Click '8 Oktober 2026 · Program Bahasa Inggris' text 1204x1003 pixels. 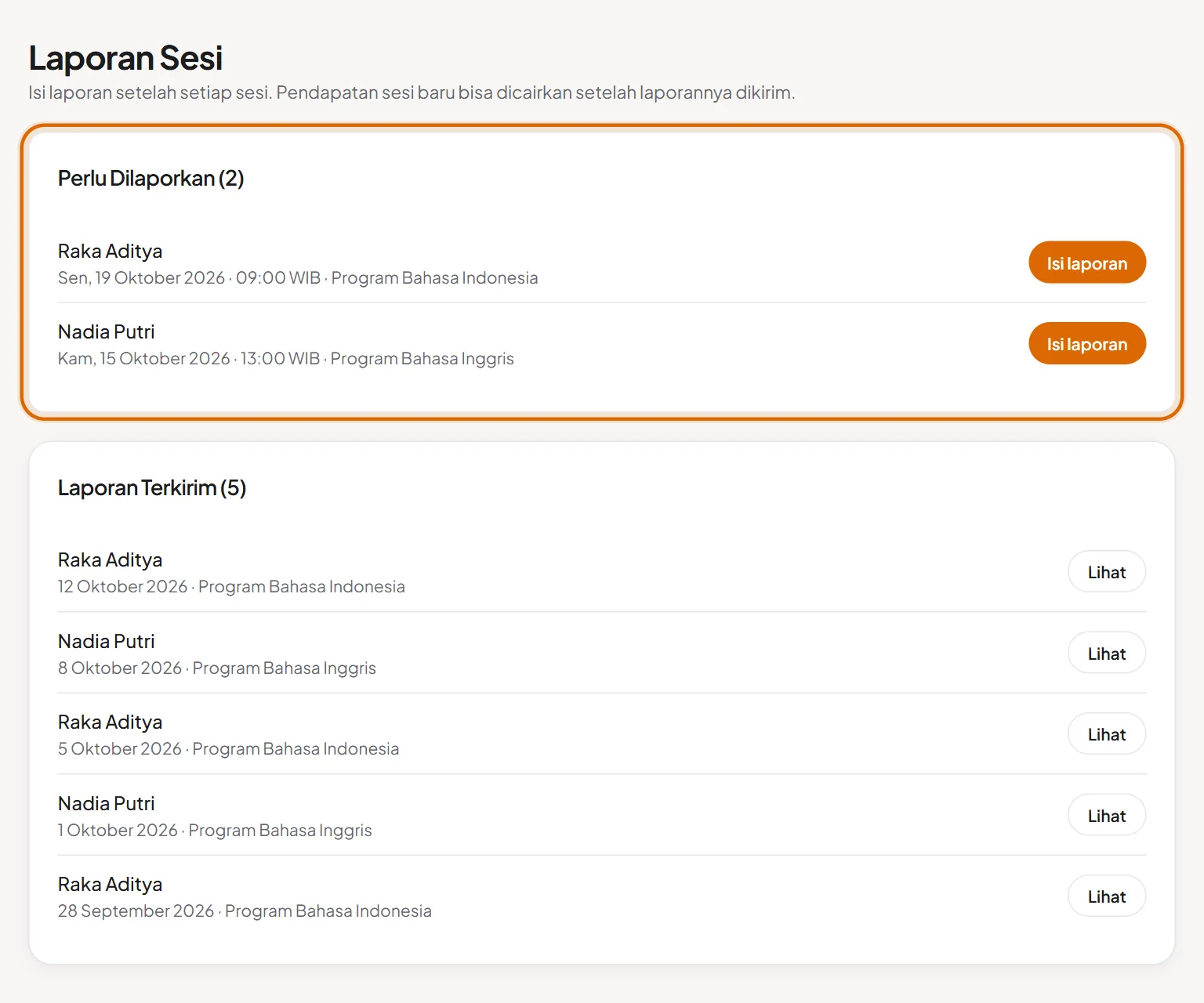[217, 668]
